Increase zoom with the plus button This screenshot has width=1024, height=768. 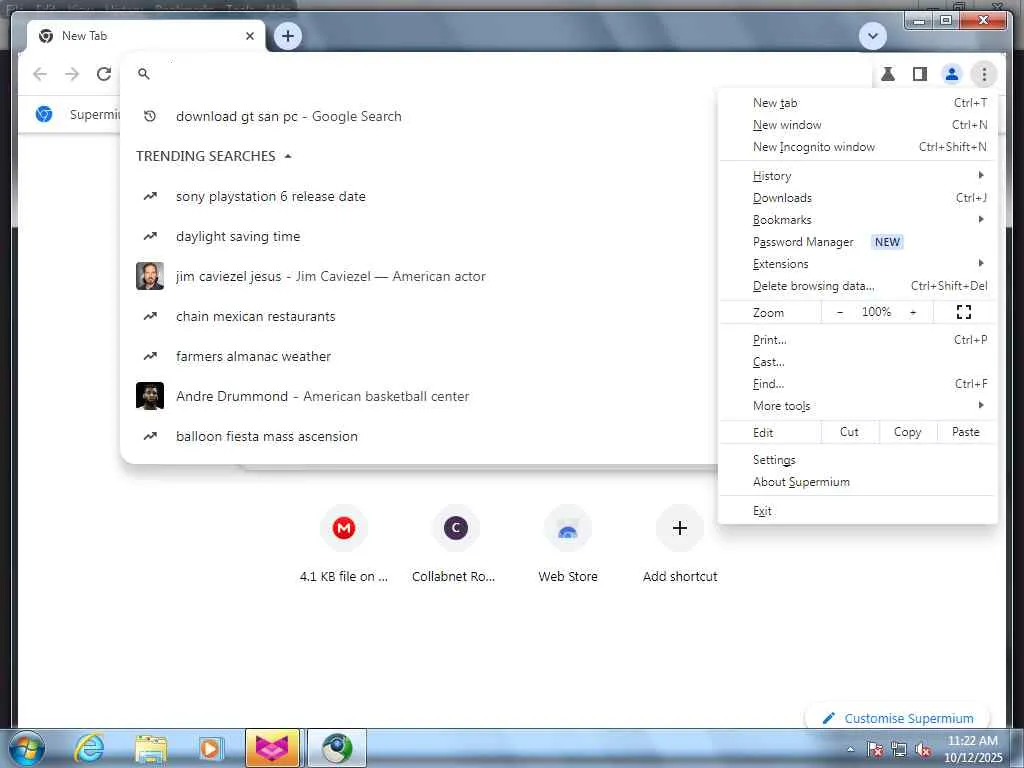(x=913, y=312)
